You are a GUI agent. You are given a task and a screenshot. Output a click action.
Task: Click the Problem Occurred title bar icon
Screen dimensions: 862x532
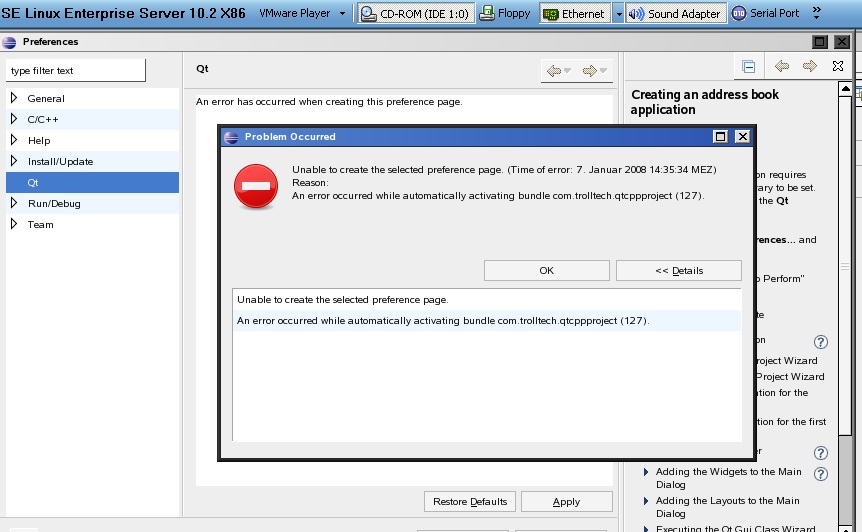coord(231,137)
